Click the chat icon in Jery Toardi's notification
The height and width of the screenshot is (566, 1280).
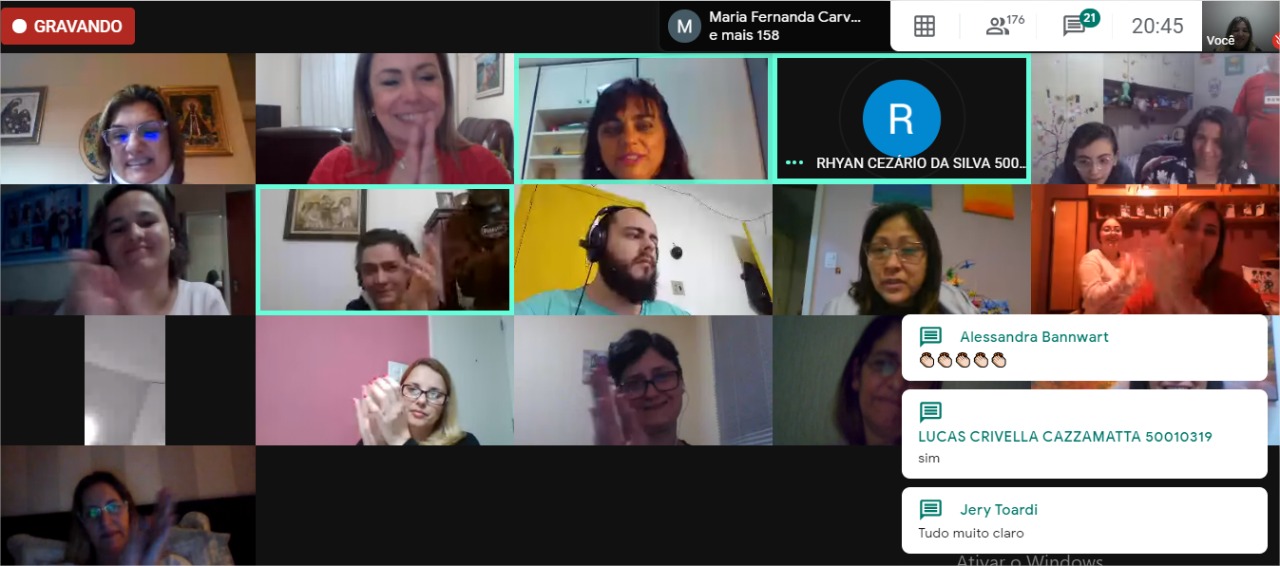click(x=931, y=510)
